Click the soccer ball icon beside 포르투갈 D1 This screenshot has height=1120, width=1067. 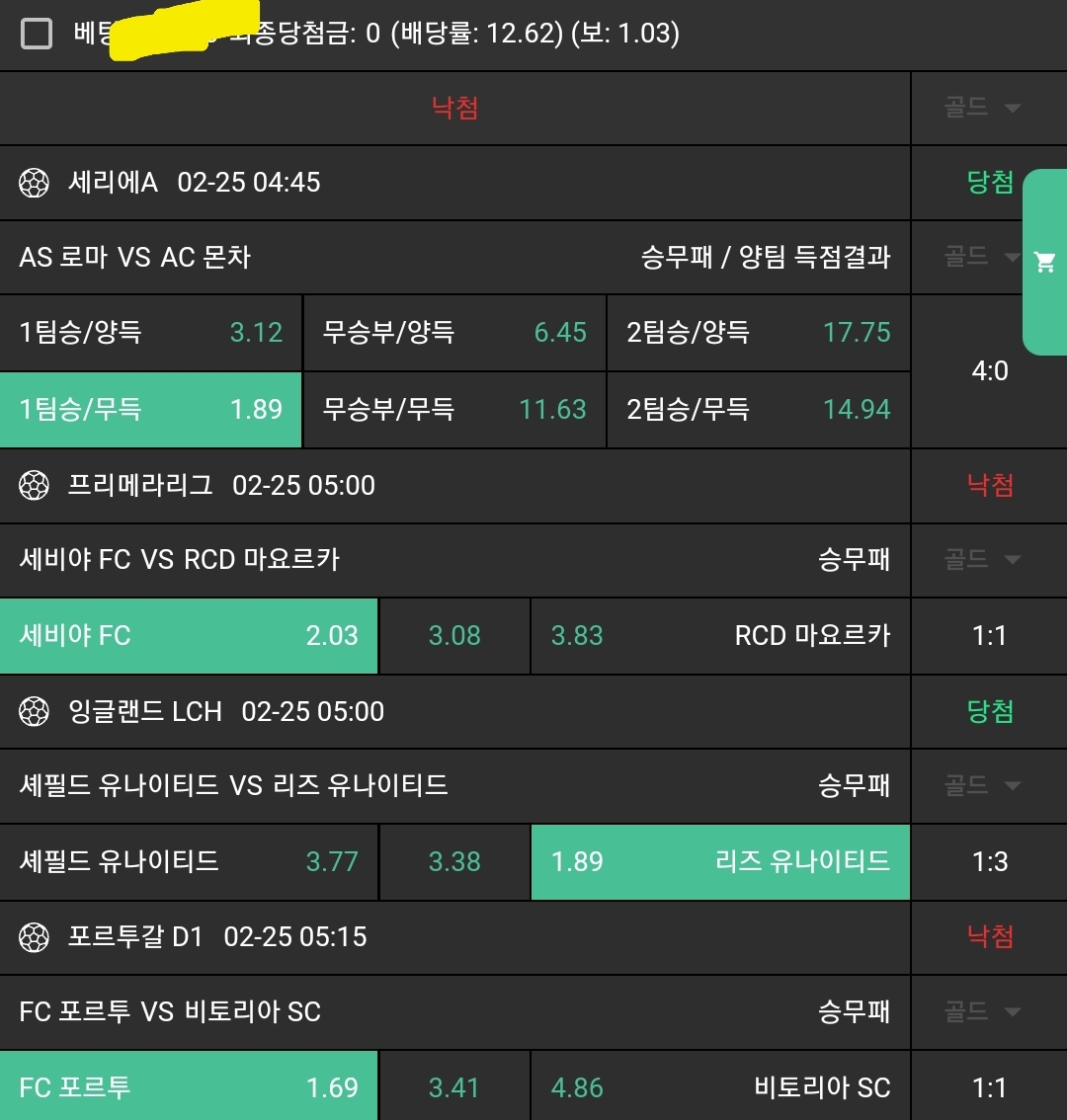coord(35,936)
